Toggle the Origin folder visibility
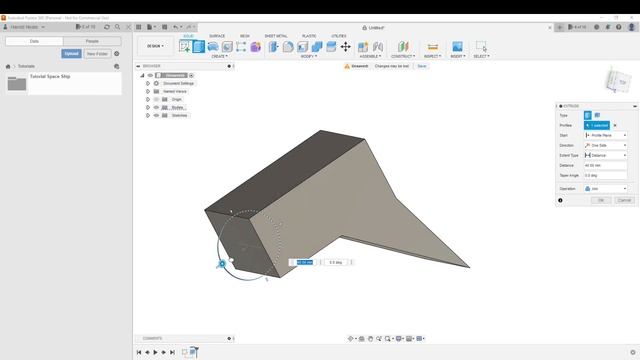Image resolution: width=640 pixels, height=360 pixels. click(x=156, y=99)
